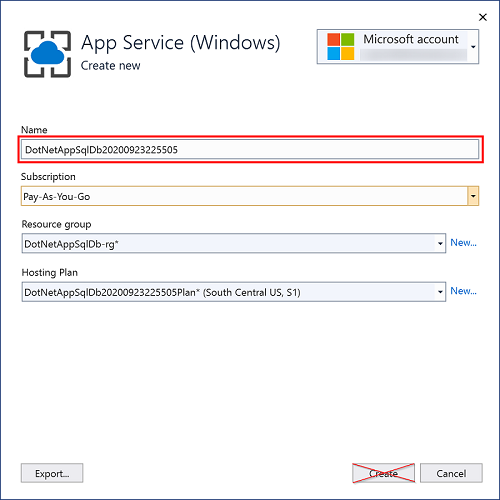Viewport: 500px width, 500px height.
Task: Click the Export... button
Action: (x=52, y=473)
